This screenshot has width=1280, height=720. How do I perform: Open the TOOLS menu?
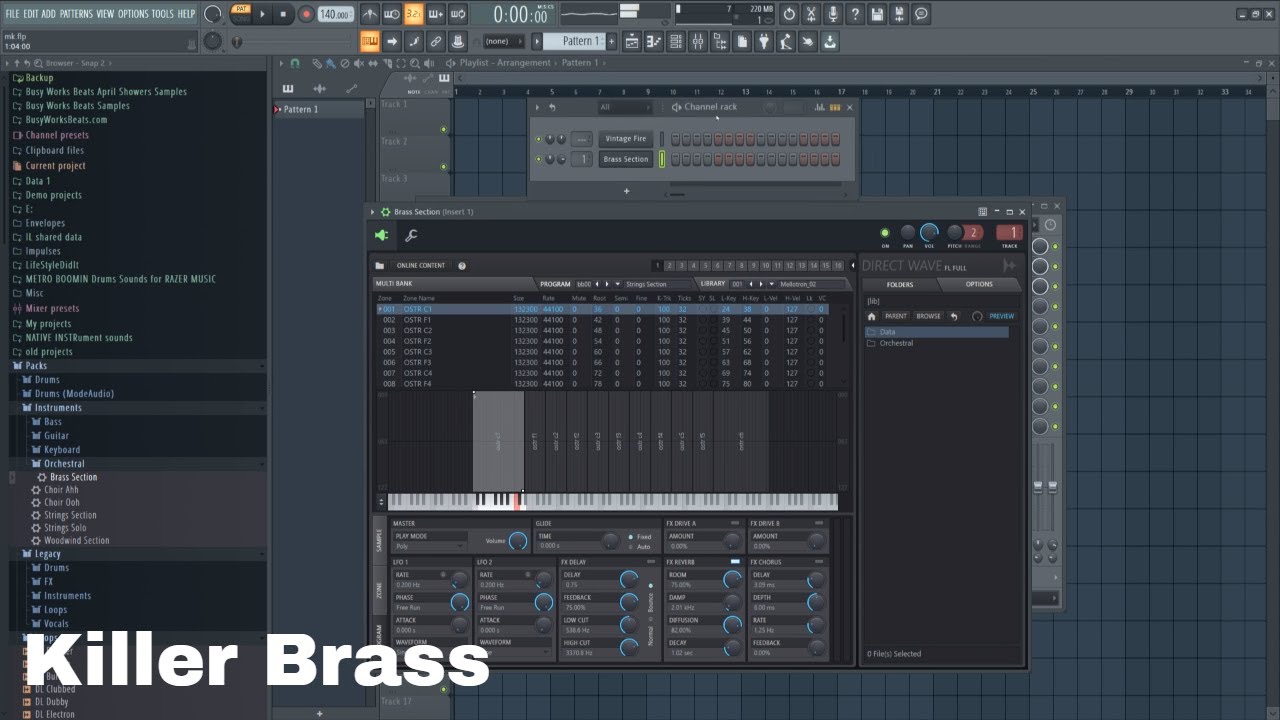163,14
